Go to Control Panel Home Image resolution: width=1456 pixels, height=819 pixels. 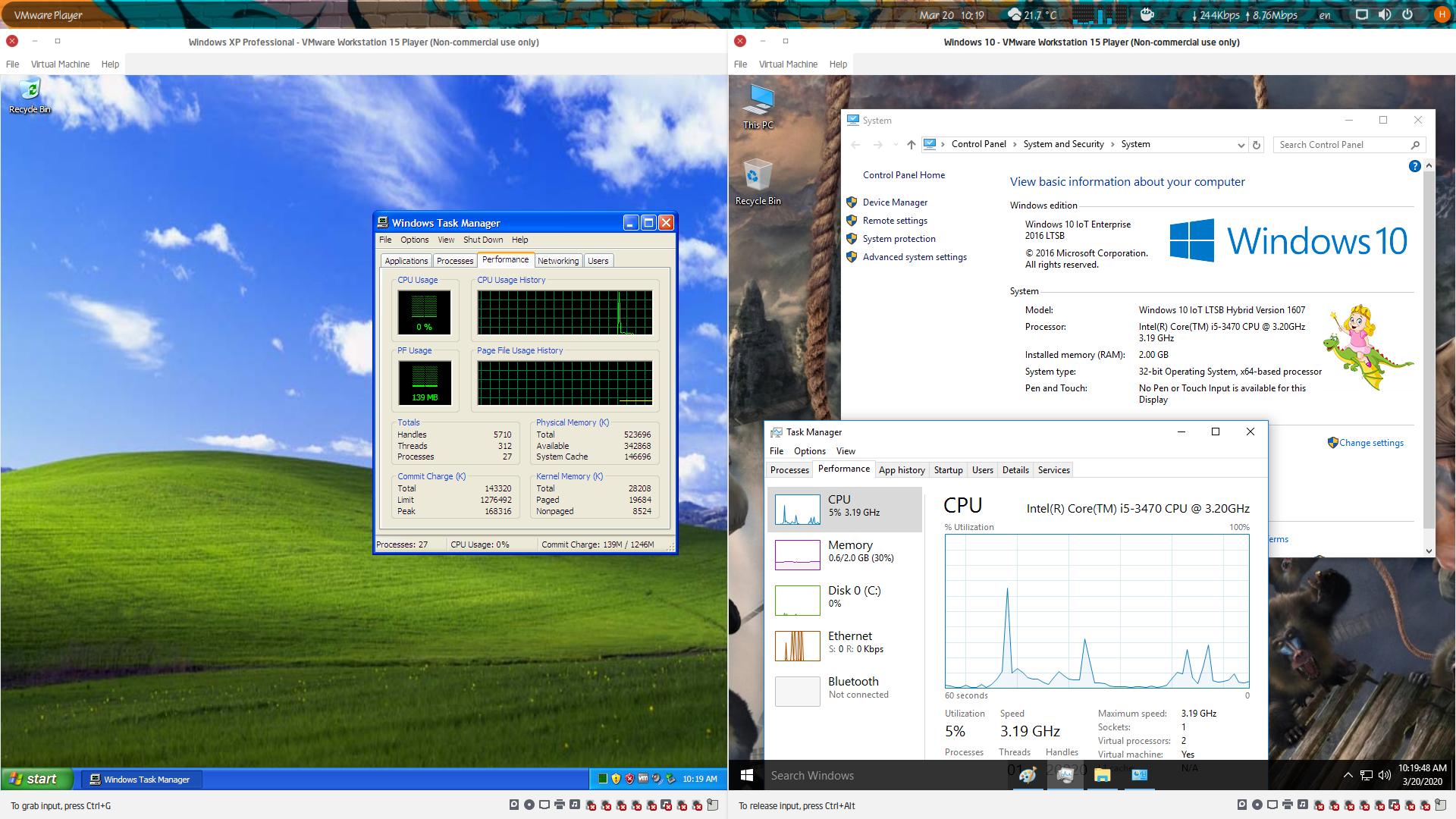(x=904, y=175)
